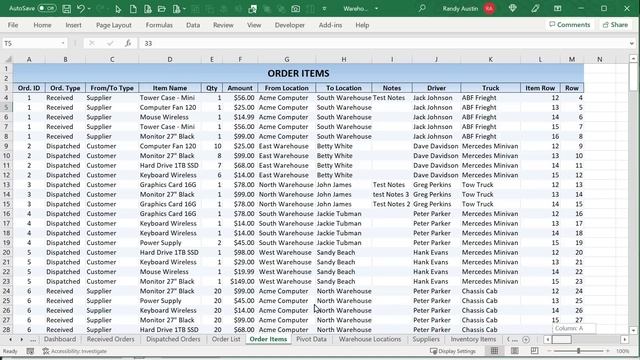The image size is (640, 360).
Task: Switch to the Order List sheet tab
Action: click(226, 339)
